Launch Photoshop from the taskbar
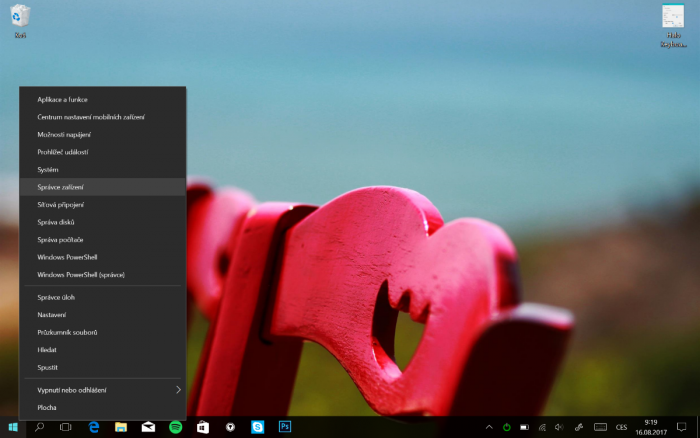Image resolution: width=700 pixels, height=438 pixels. pyautogui.click(x=285, y=427)
